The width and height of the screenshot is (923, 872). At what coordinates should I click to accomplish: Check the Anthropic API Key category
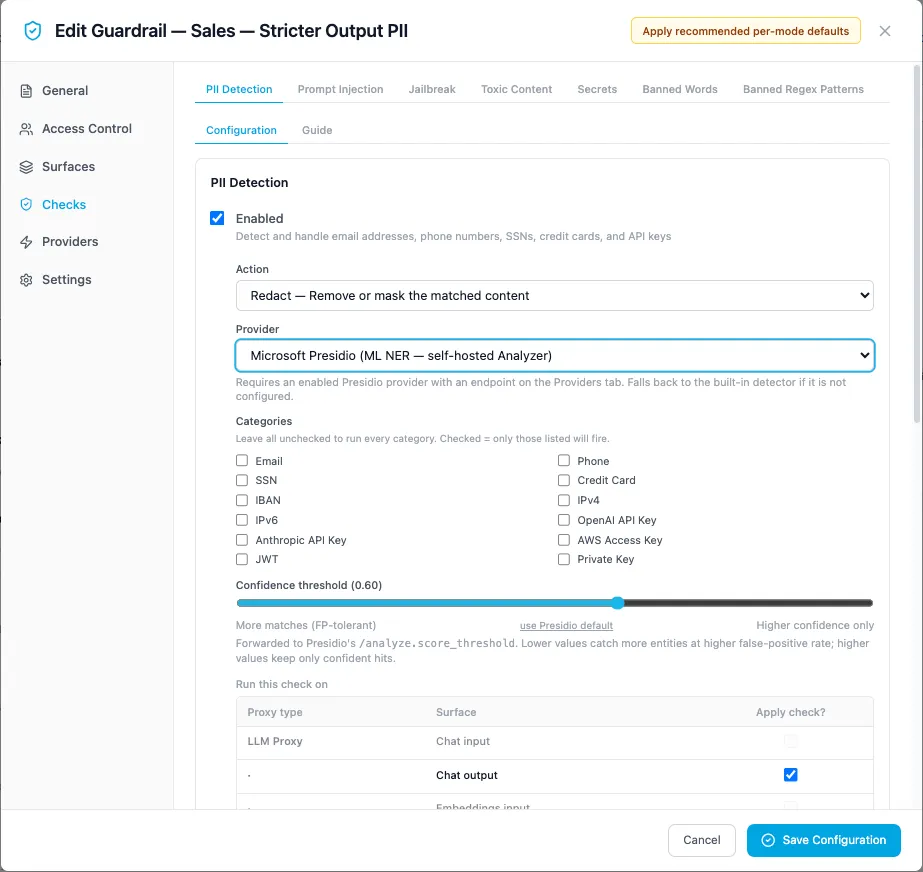(242, 540)
